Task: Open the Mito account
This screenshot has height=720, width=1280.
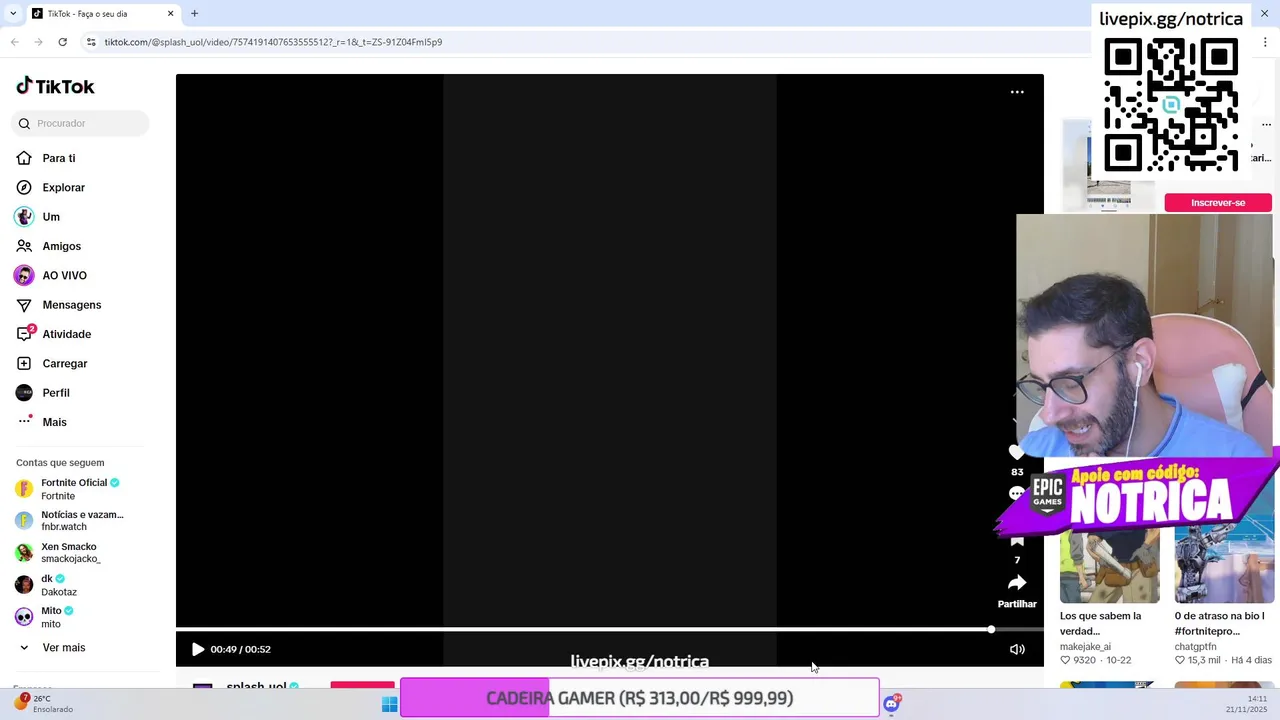Action: point(45,617)
